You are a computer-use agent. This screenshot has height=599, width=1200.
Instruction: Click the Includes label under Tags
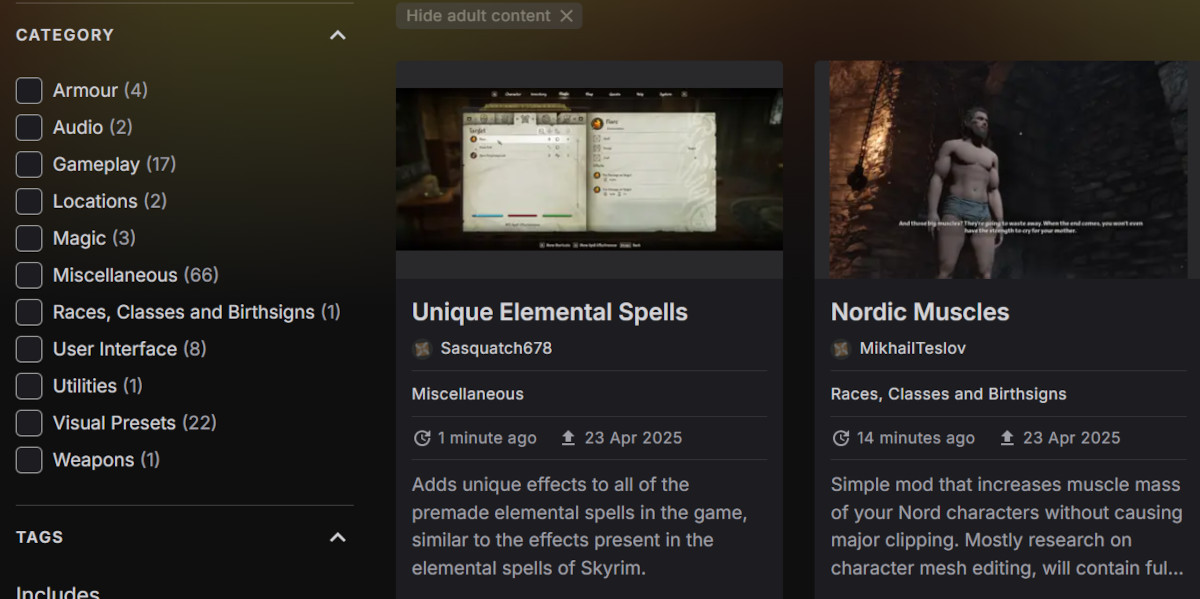pyautogui.click(x=58, y=591)
